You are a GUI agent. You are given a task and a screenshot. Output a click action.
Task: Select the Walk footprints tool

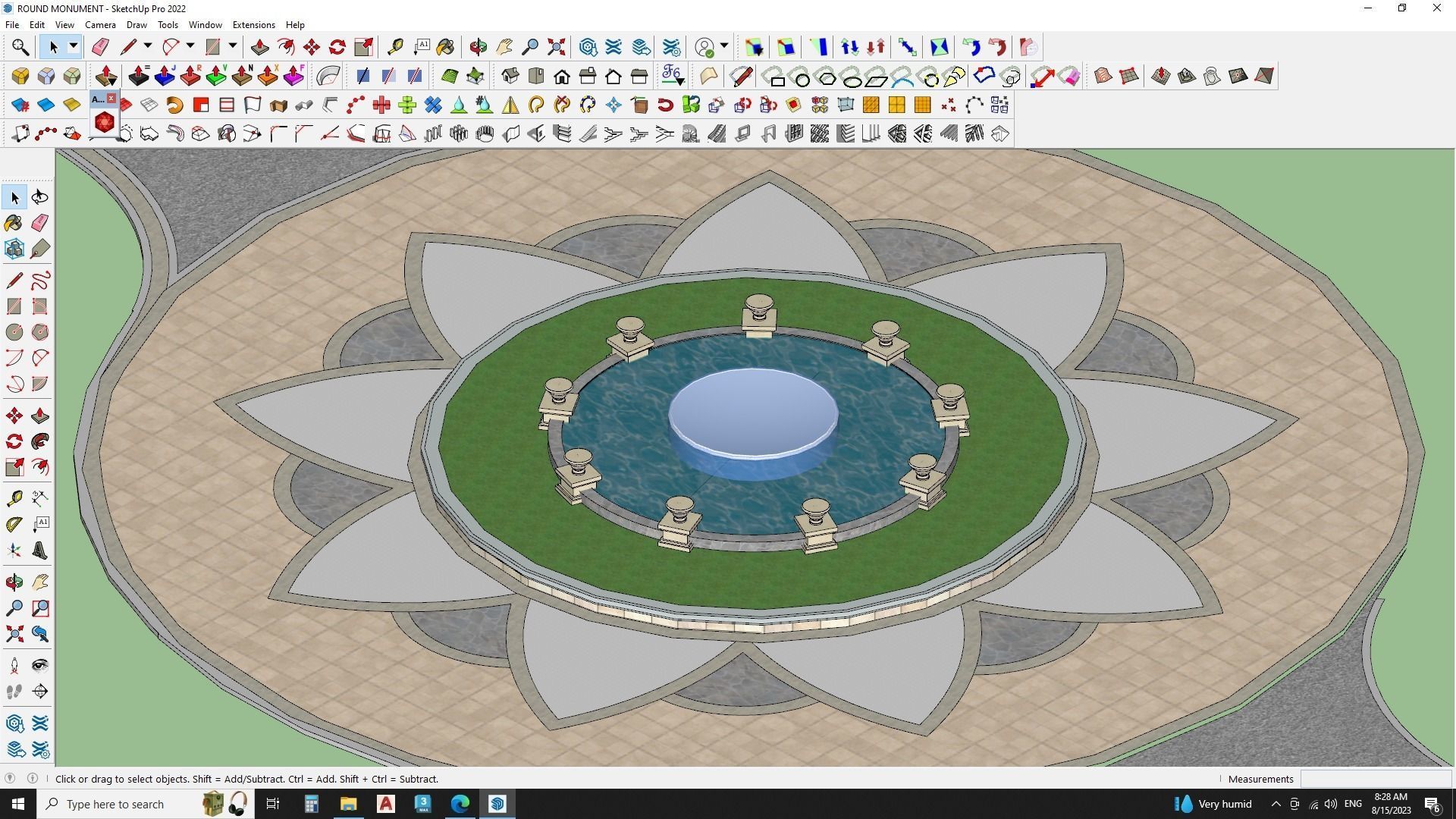14,692
